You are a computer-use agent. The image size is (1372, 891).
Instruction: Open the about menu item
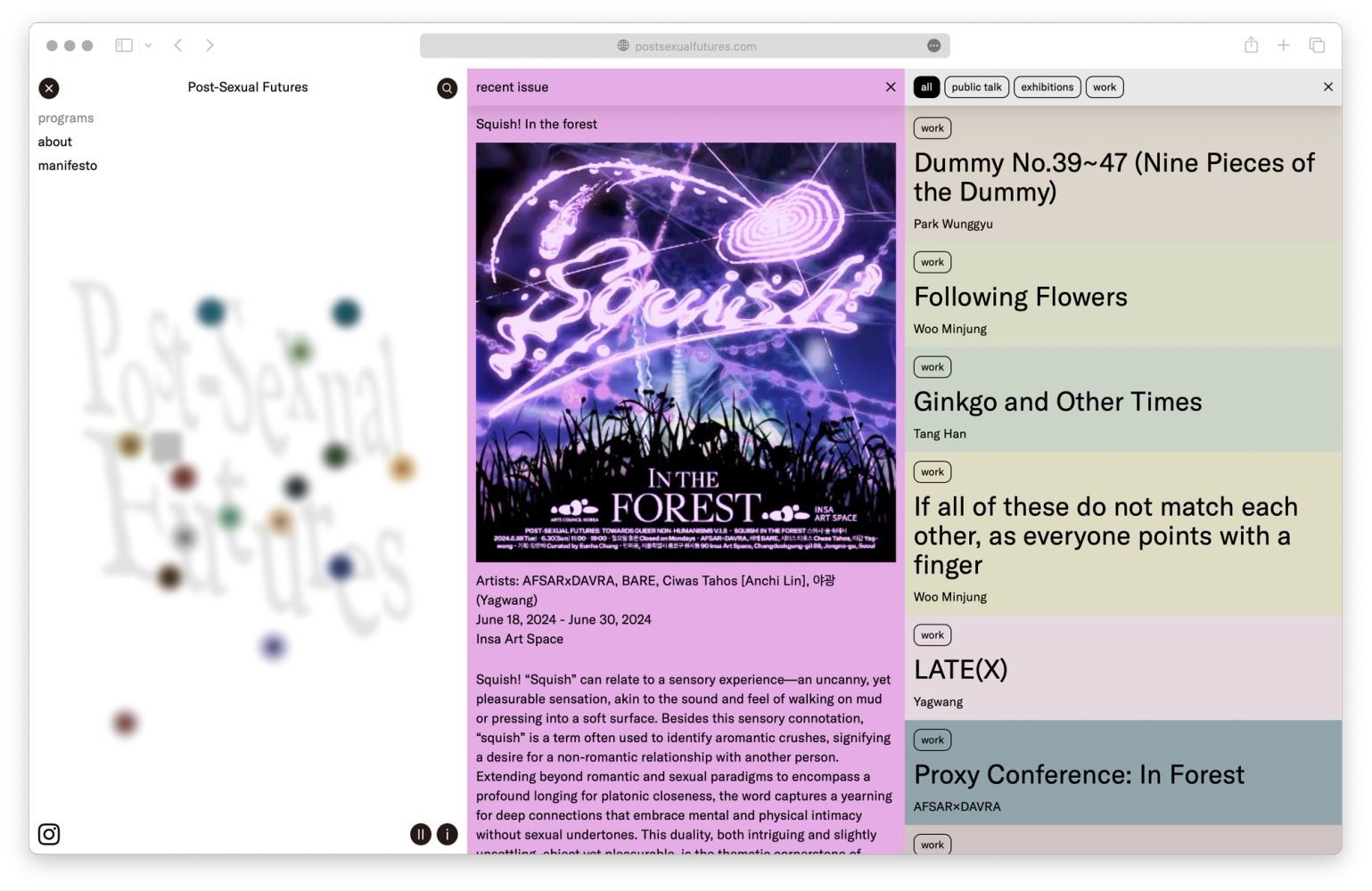tap(55, 142)
